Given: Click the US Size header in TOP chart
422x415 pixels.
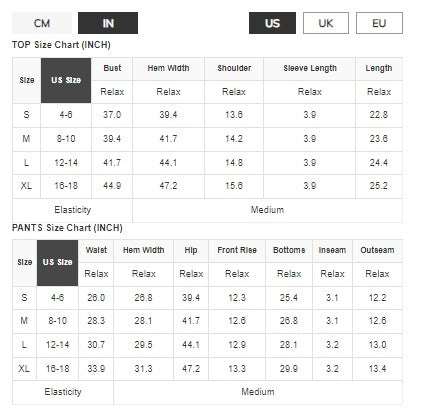Looking at the screenshot, I should [x=66, y=80].
